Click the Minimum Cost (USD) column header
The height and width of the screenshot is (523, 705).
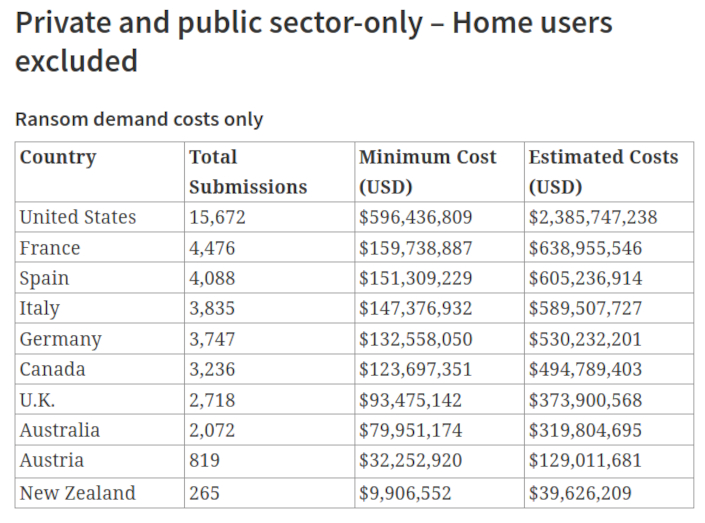pos(427,172)
